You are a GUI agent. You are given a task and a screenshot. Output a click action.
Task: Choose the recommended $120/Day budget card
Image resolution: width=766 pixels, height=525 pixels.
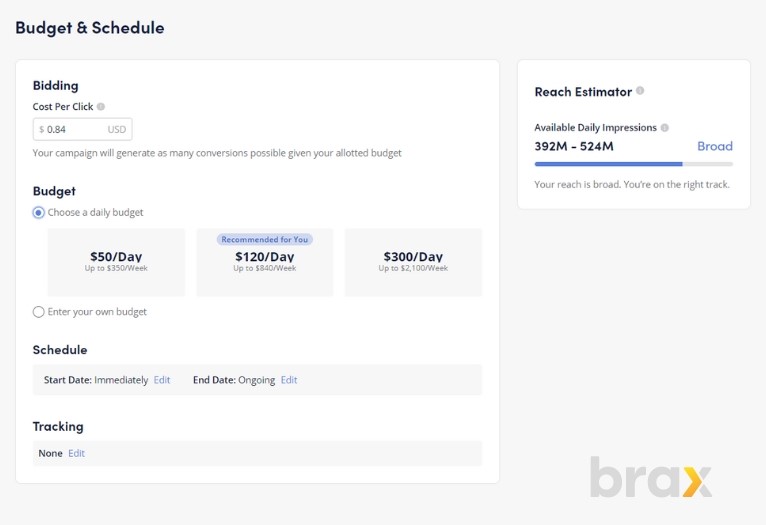[265, 262]
